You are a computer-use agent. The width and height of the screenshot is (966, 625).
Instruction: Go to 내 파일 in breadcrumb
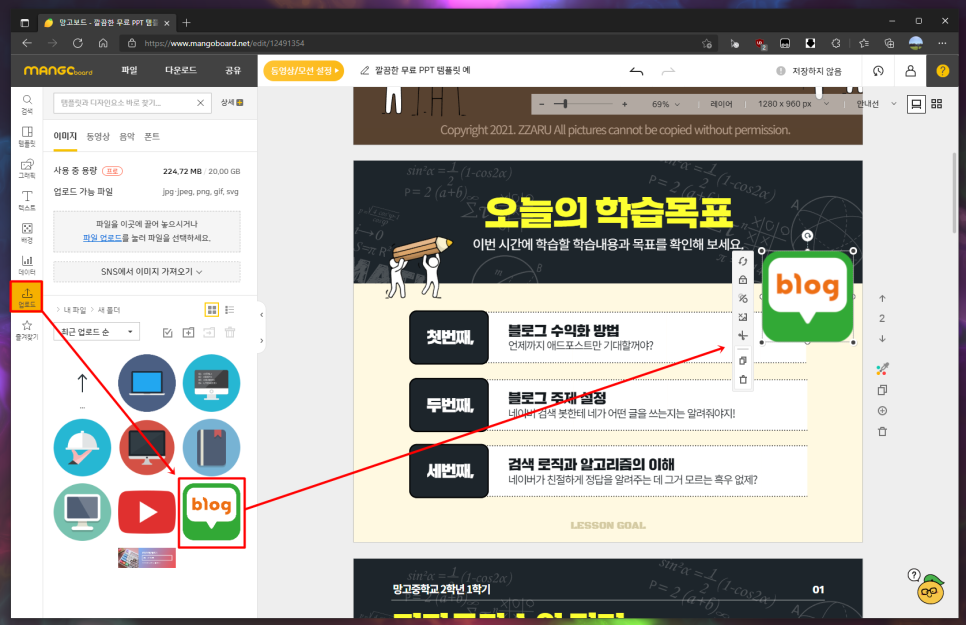tap(75, 310)
